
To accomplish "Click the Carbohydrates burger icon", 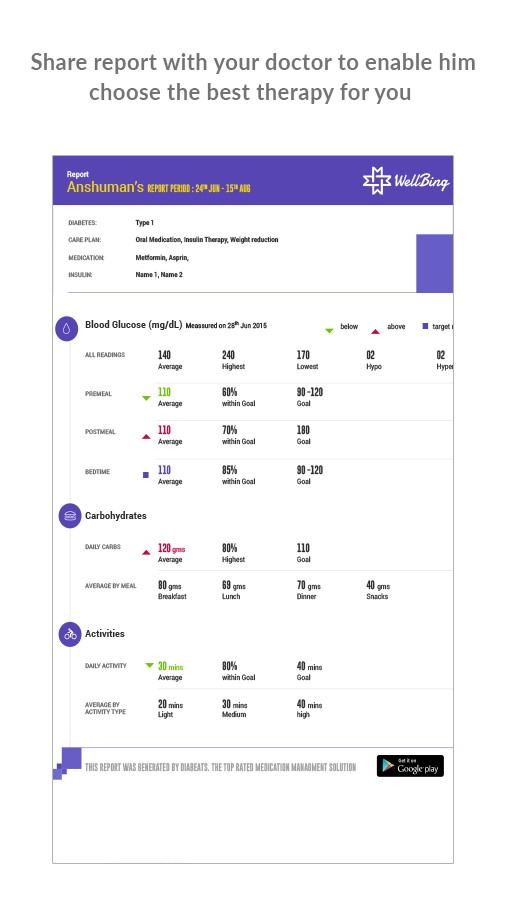I will 70,516.
